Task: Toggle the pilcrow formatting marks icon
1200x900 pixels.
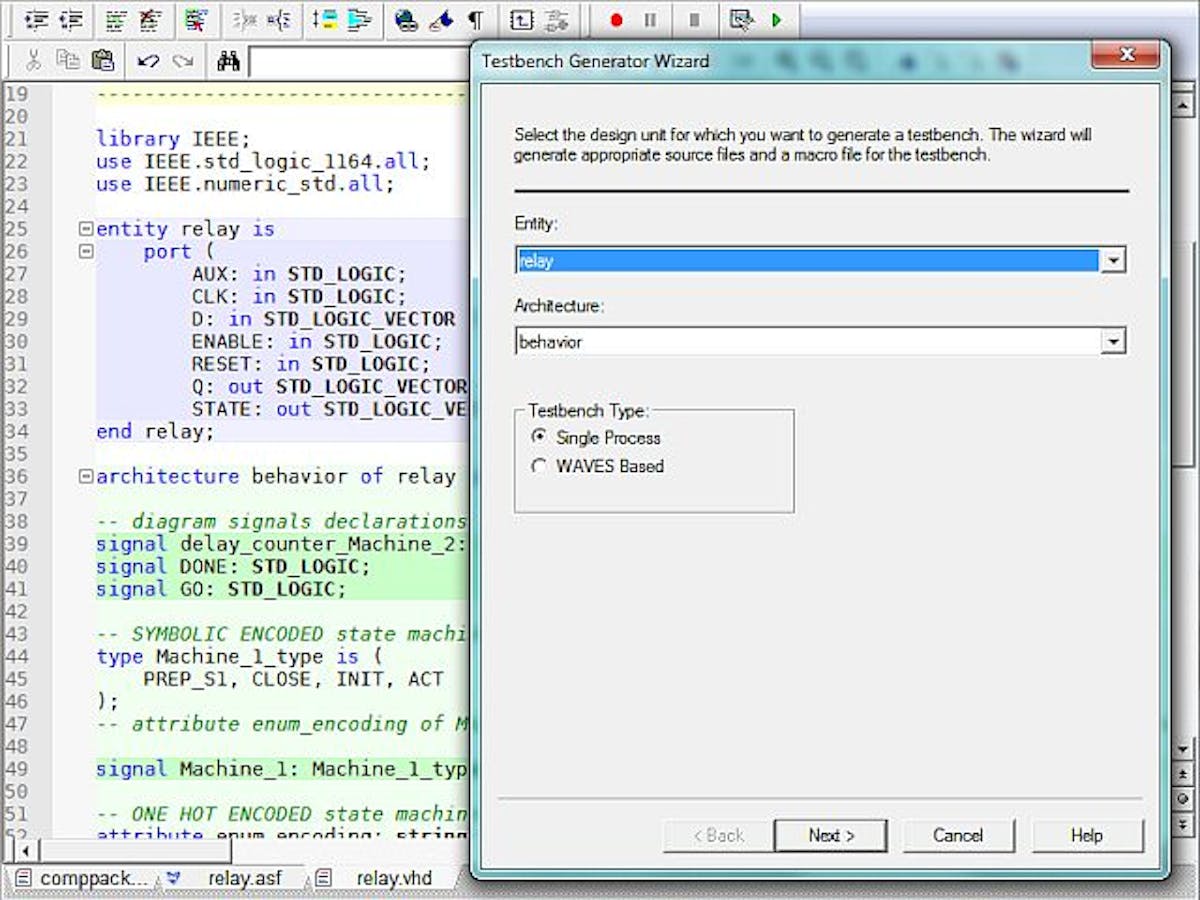Action: click(x=476, y=19)
